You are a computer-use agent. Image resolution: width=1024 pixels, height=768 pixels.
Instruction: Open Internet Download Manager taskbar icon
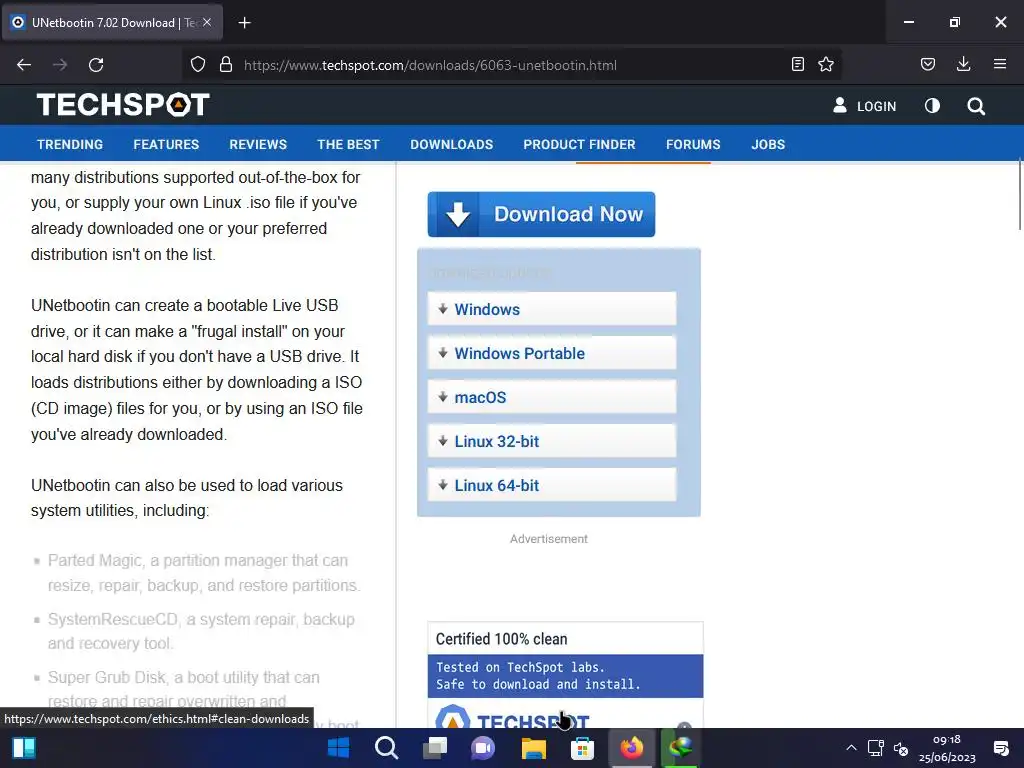click(680, 748)
